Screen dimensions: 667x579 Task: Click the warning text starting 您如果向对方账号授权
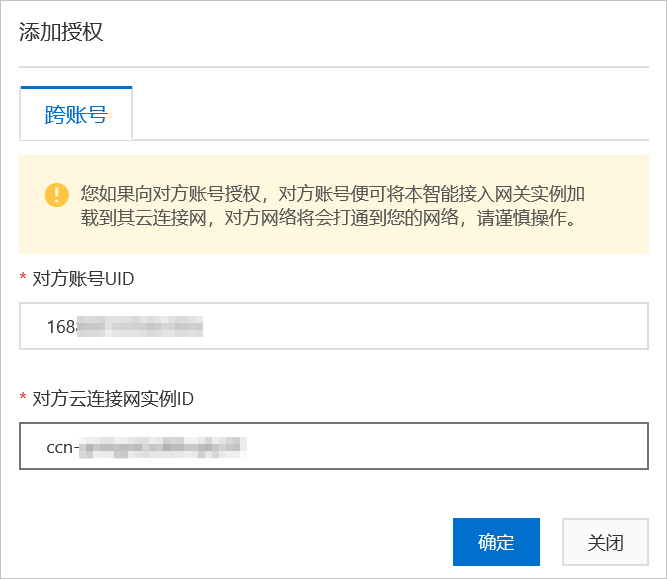pos(332,206)
